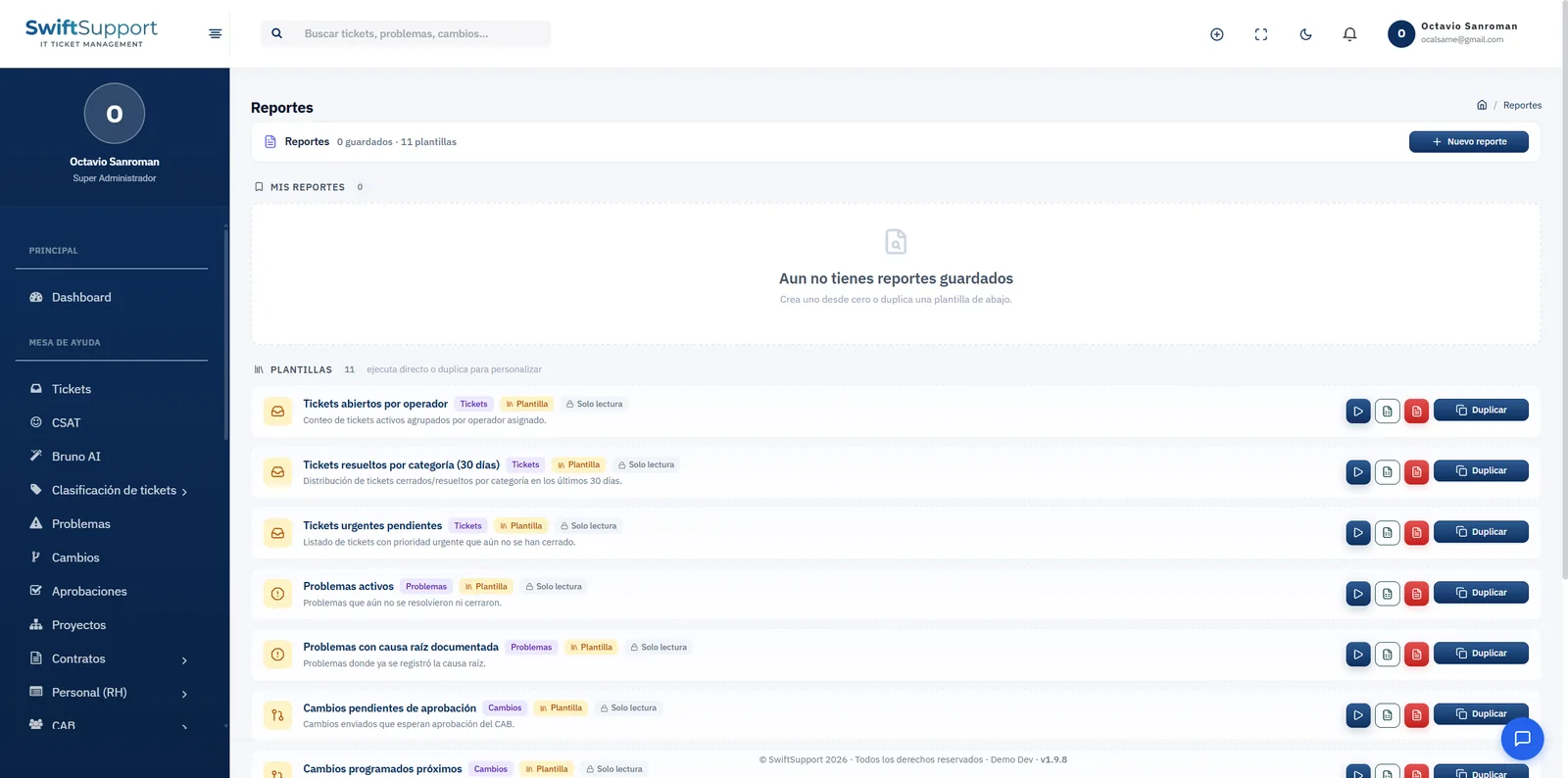Run 'Problemas con causa raíz documentada' play button
This screenshot has height=778, width=1568.
[x=1358, y=655]
